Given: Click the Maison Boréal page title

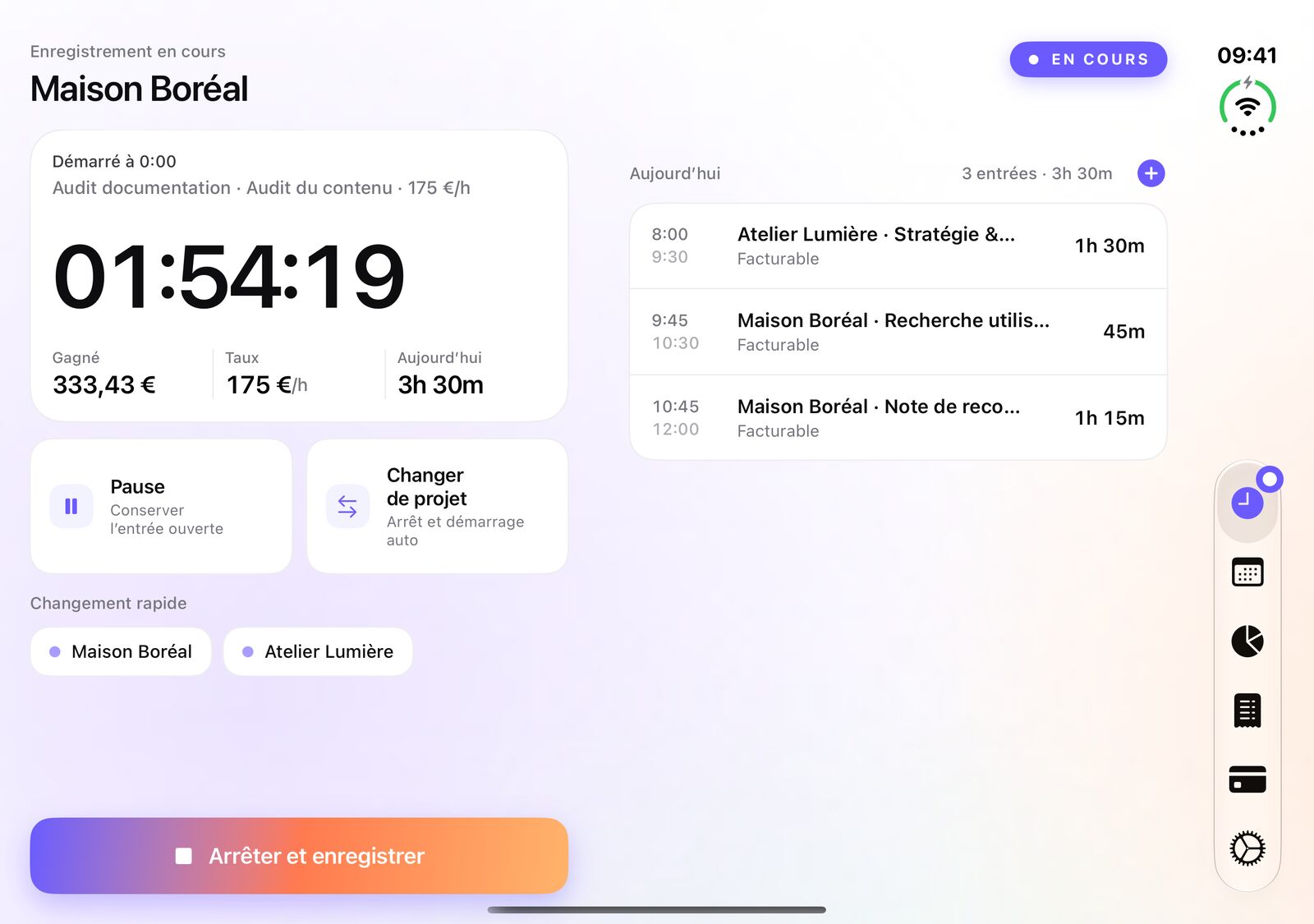Looking at the screenshot, I should (139, 89).
